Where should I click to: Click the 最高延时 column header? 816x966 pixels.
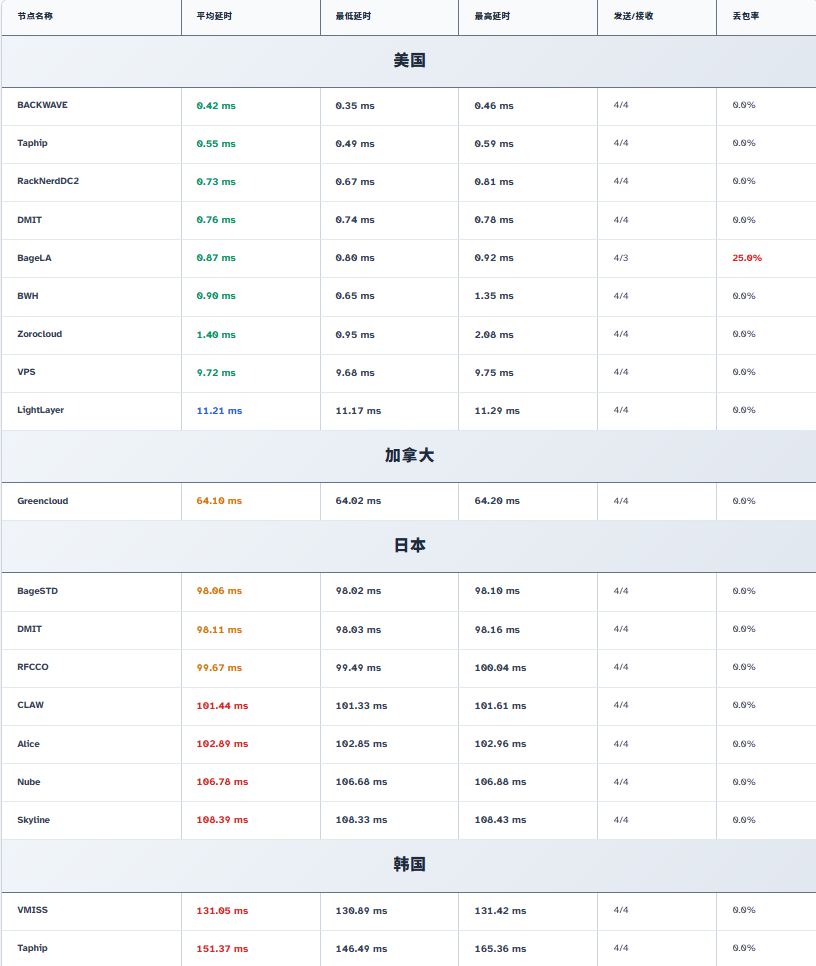pyautogui.click(x=493, y=16)
